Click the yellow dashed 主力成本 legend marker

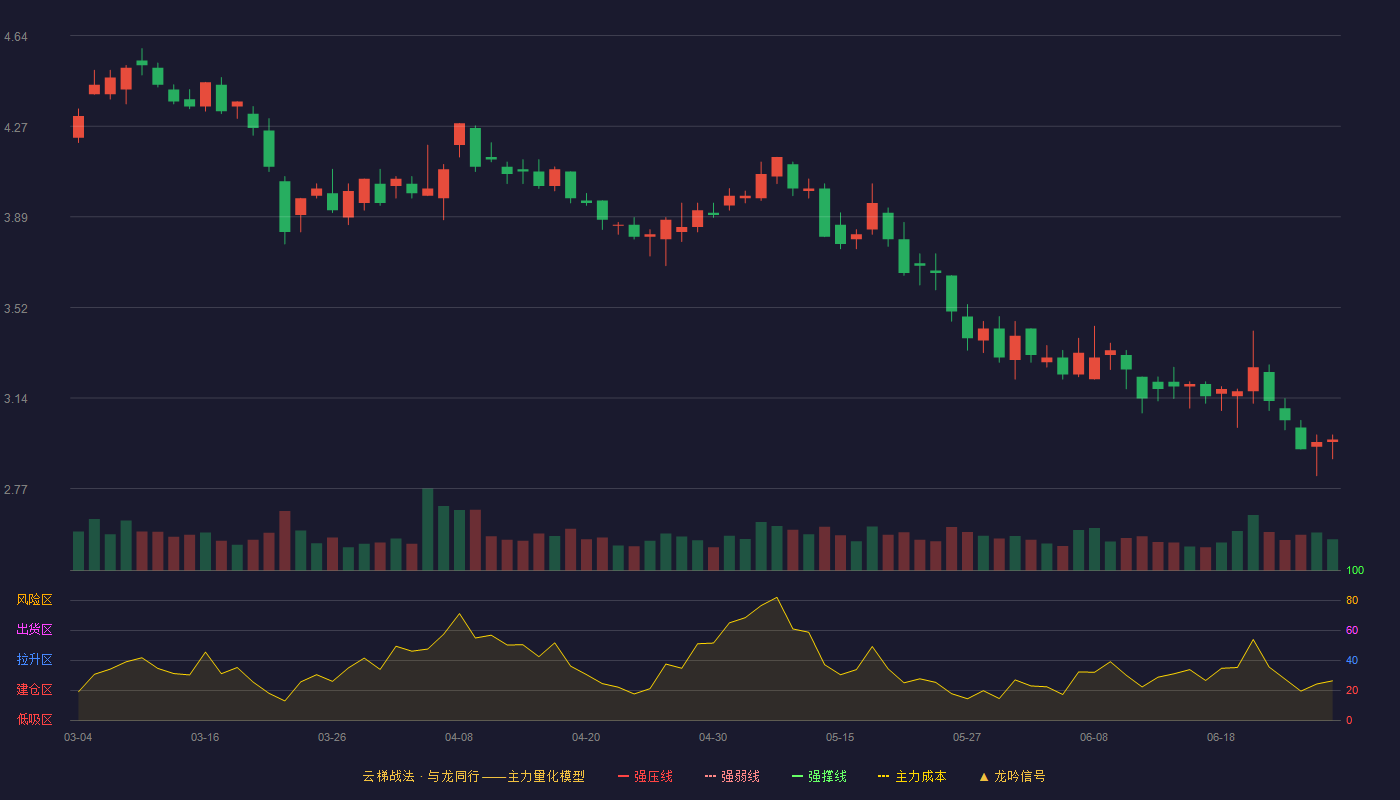883,776
